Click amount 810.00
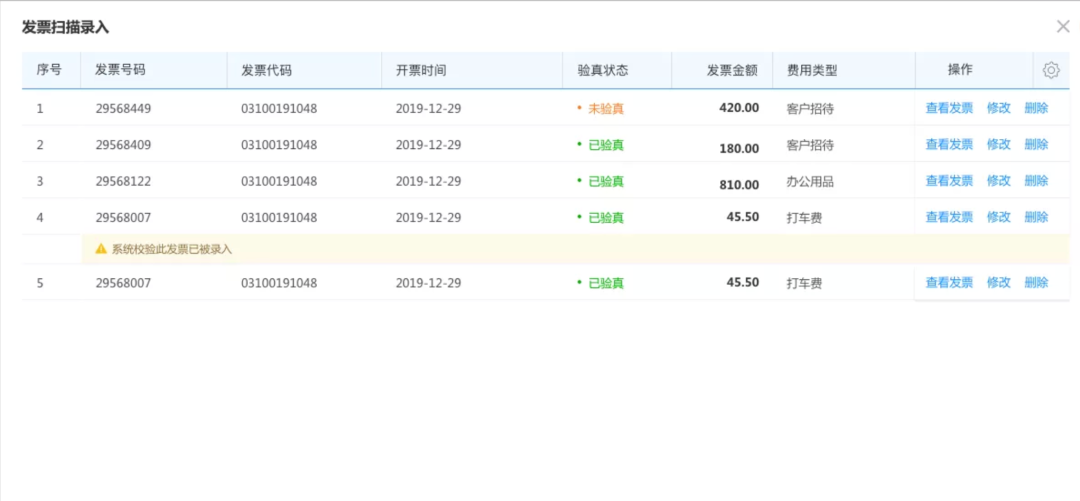1080x501 pixels. pyautogui.click(x=739, y=185)
